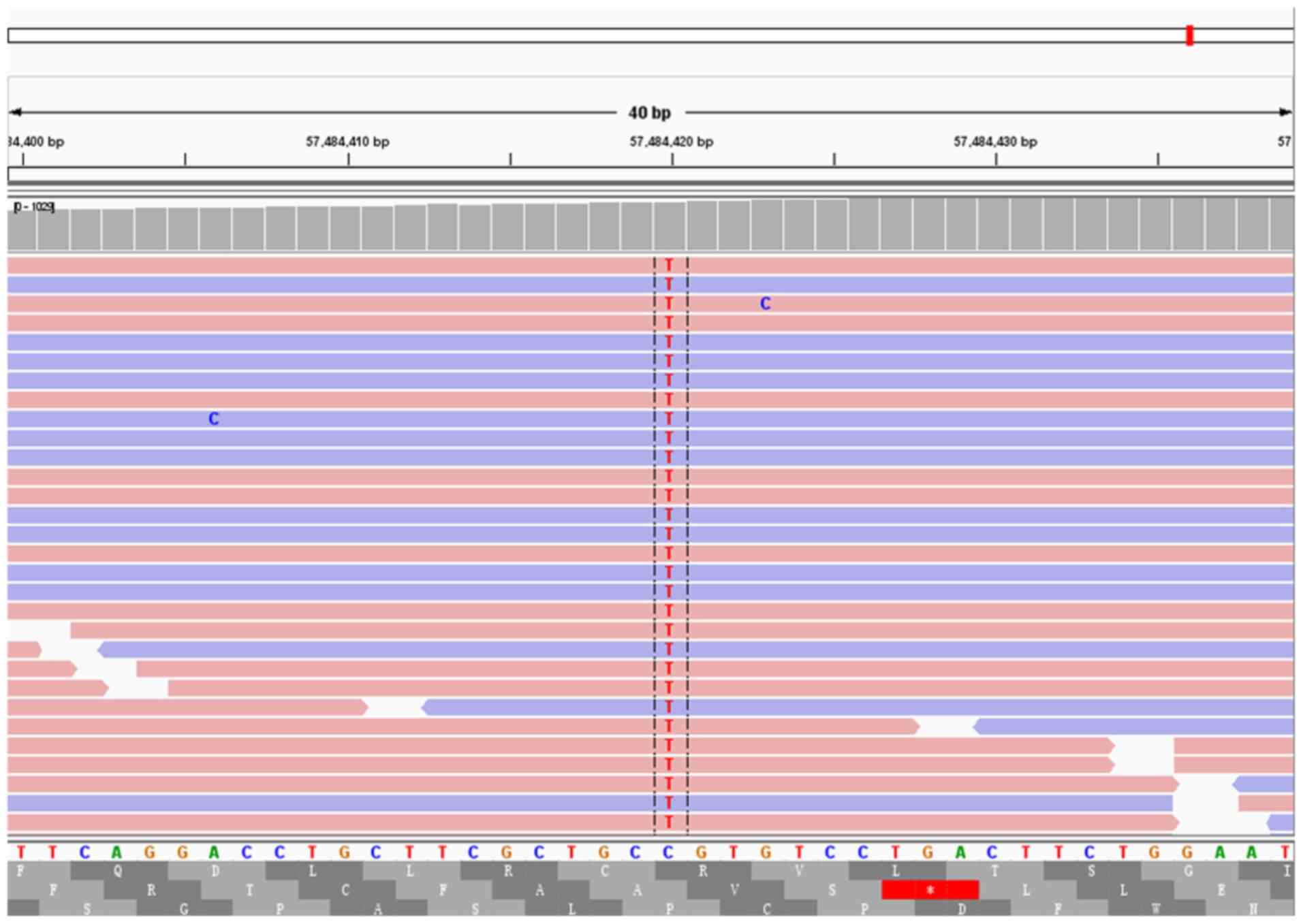Image resolution: width=1303 pixels, height=924 pixels.
Task: Click red T variant in the topmost read
Action: pyautogui.click(x=669, y=265)
